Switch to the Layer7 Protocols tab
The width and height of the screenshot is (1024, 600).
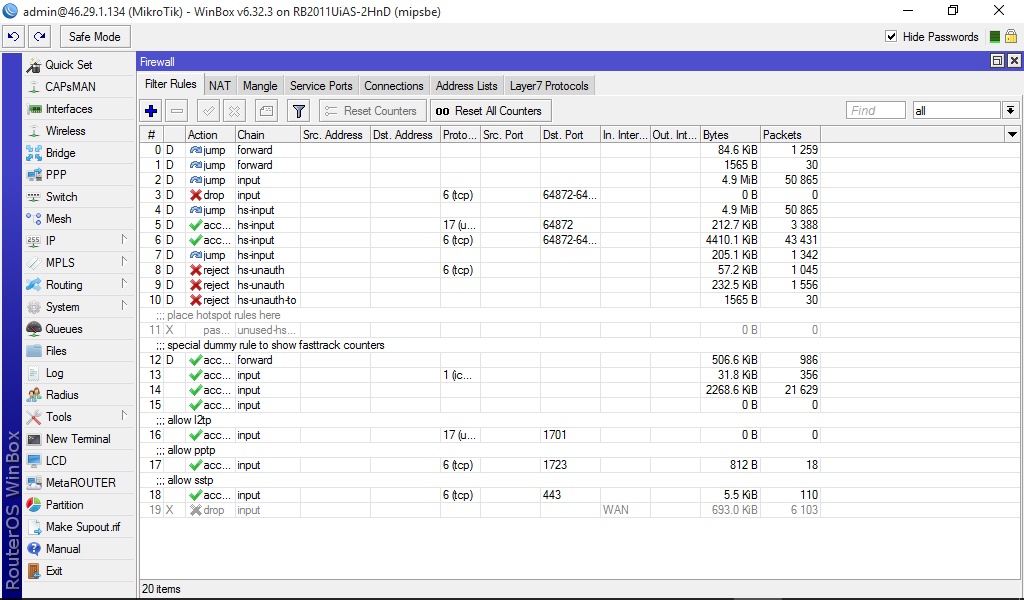point(549,86)
